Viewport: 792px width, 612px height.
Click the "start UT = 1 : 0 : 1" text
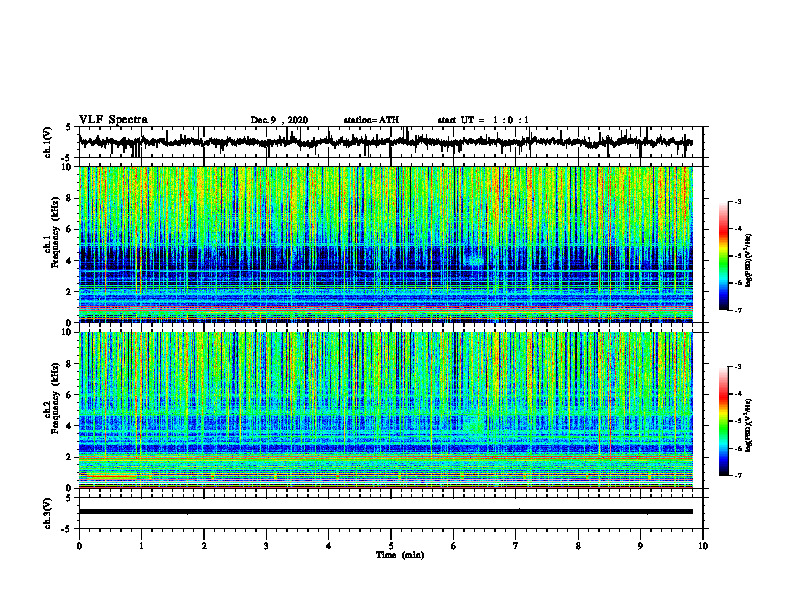tap(483, 120)
